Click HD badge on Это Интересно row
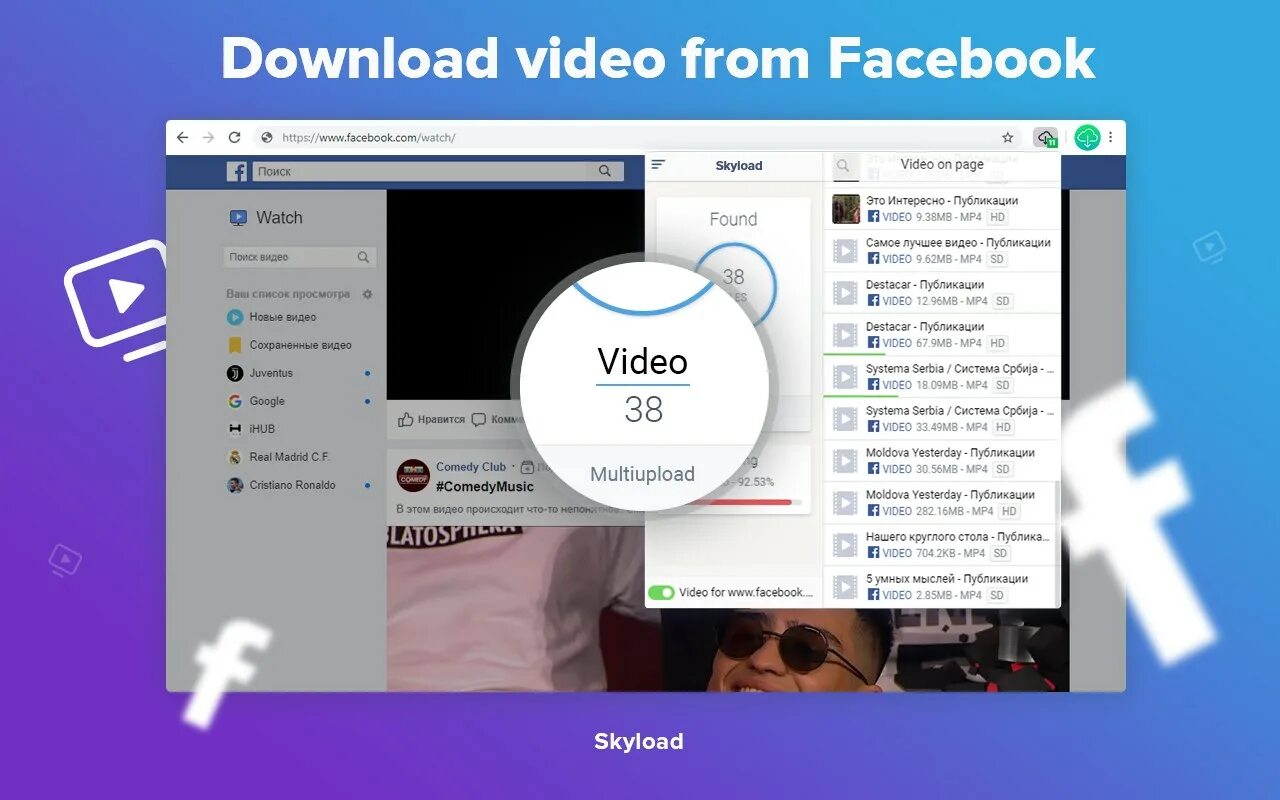The width and height of the screenshot is (1280, 800). point(997,217)
